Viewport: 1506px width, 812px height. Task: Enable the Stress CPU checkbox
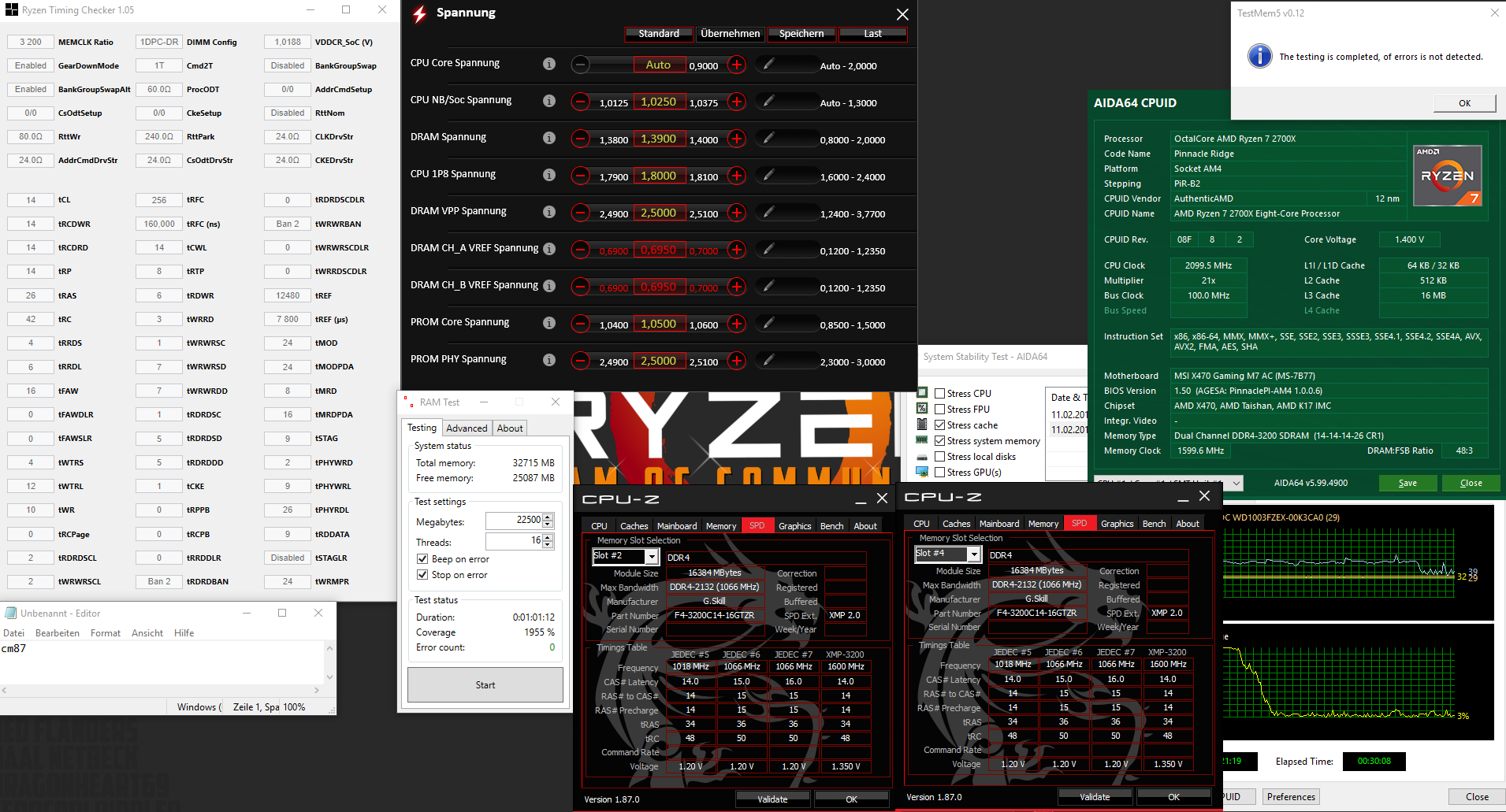point(939,394)
